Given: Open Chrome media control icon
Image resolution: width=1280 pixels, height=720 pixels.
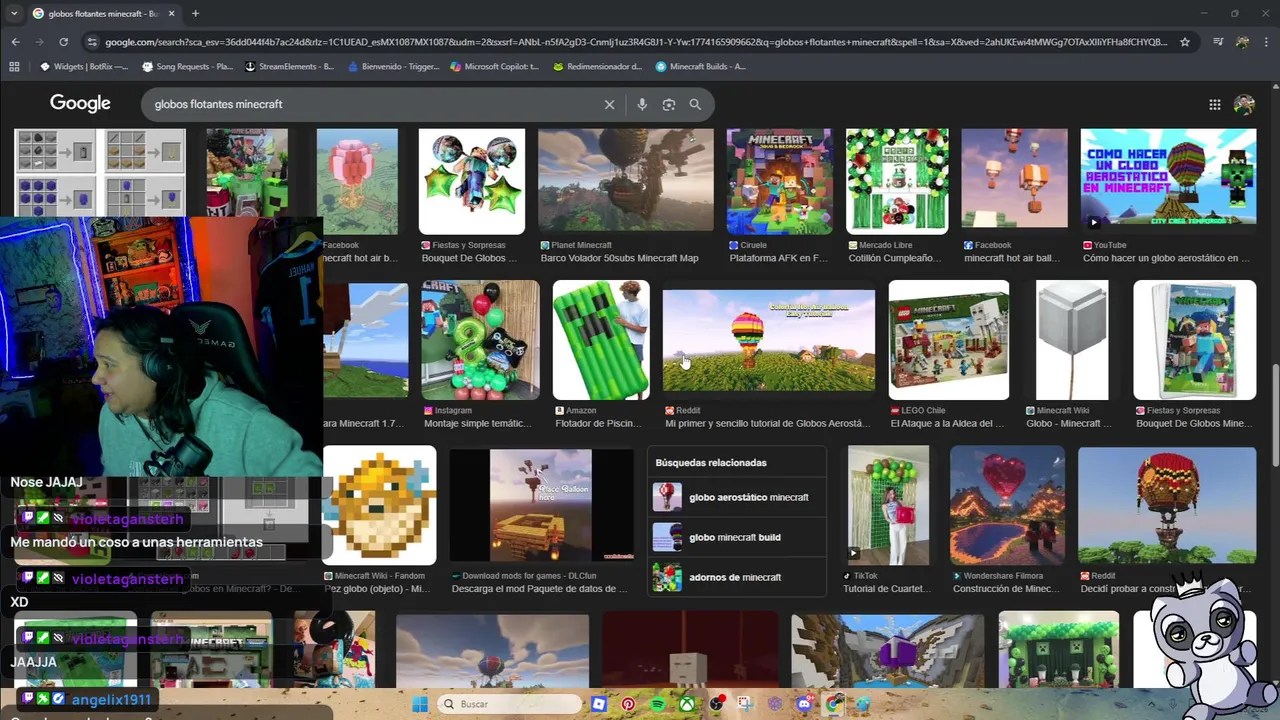Looking at the screenshot, I should tap(1217, 42).
